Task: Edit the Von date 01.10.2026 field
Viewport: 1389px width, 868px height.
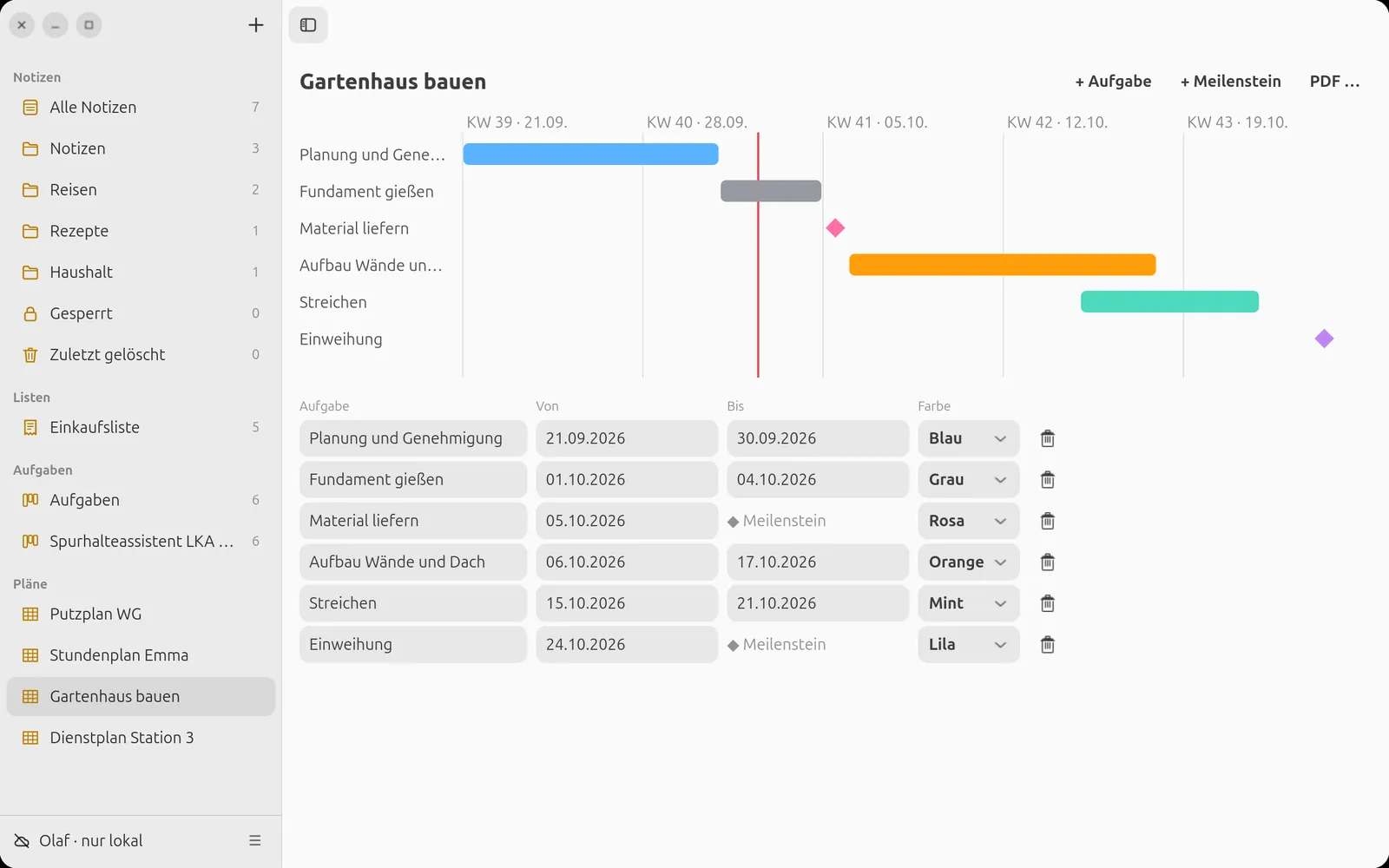Action: [627, 480]
